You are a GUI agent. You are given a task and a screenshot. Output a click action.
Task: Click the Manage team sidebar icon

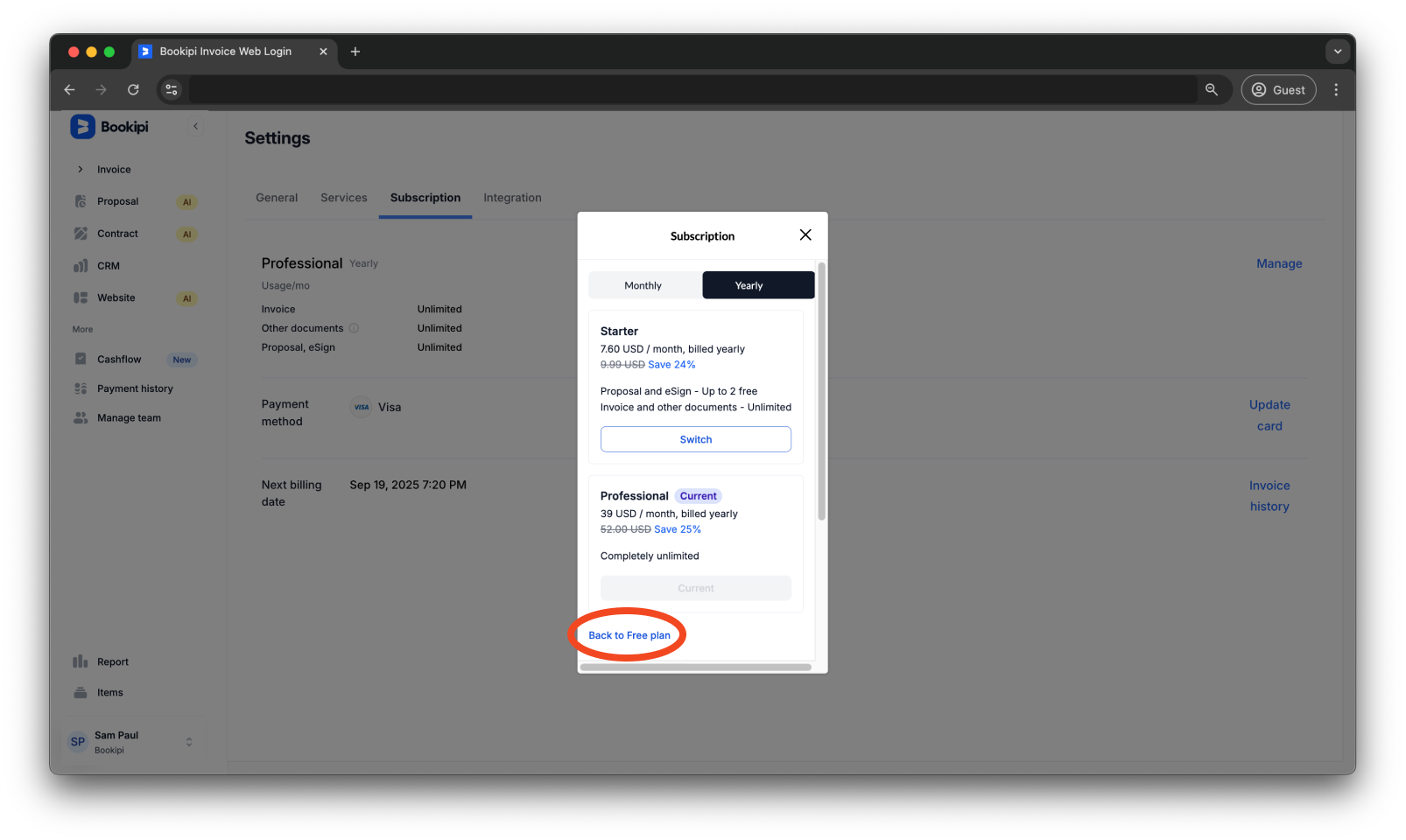(81, 417)
